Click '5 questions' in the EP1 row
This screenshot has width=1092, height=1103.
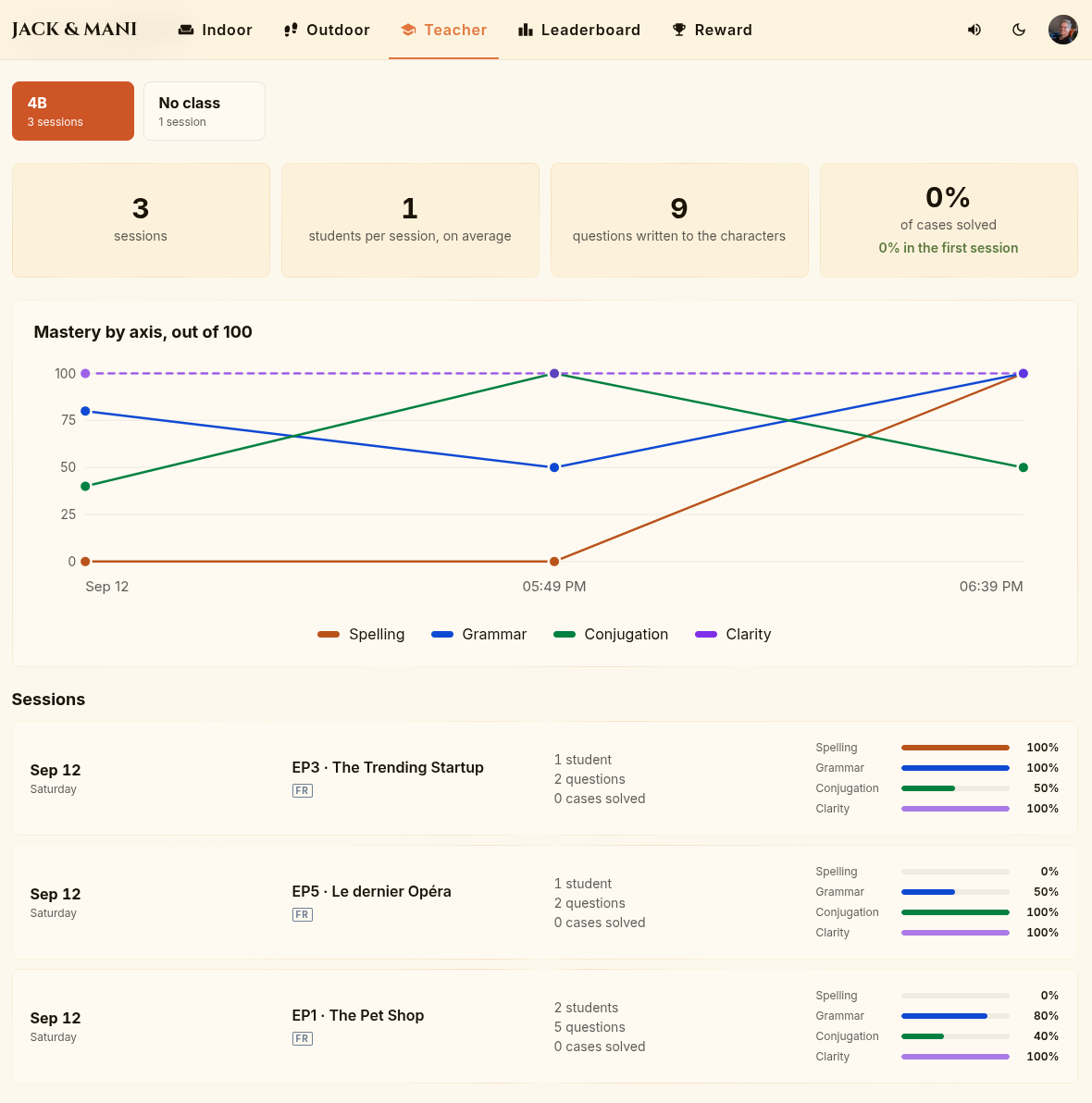(589, 1027)
